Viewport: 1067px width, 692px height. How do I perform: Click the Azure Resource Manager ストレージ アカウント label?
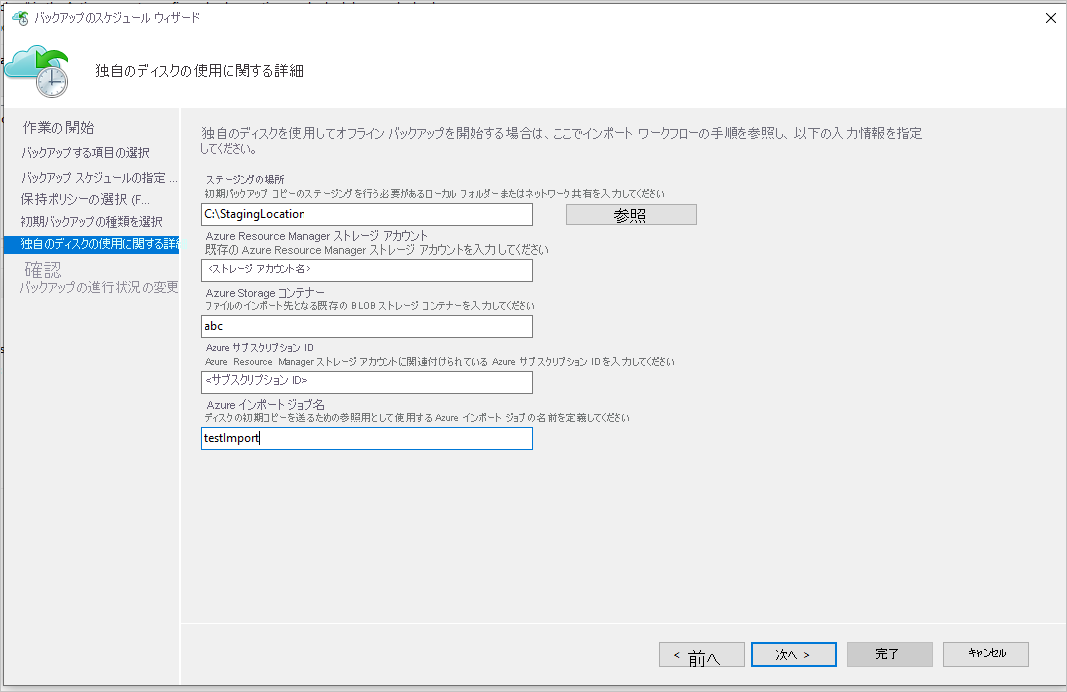pos(316,236)
